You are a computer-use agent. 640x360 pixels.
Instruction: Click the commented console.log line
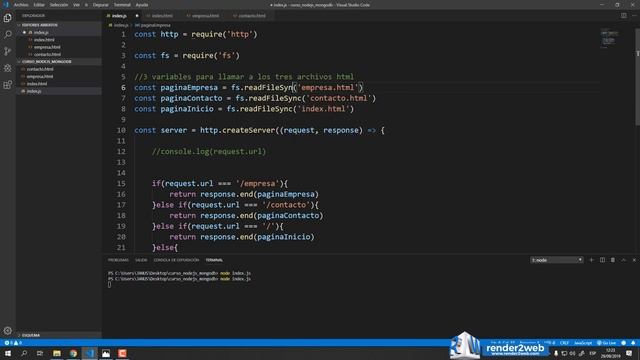[x=209, y=151]
